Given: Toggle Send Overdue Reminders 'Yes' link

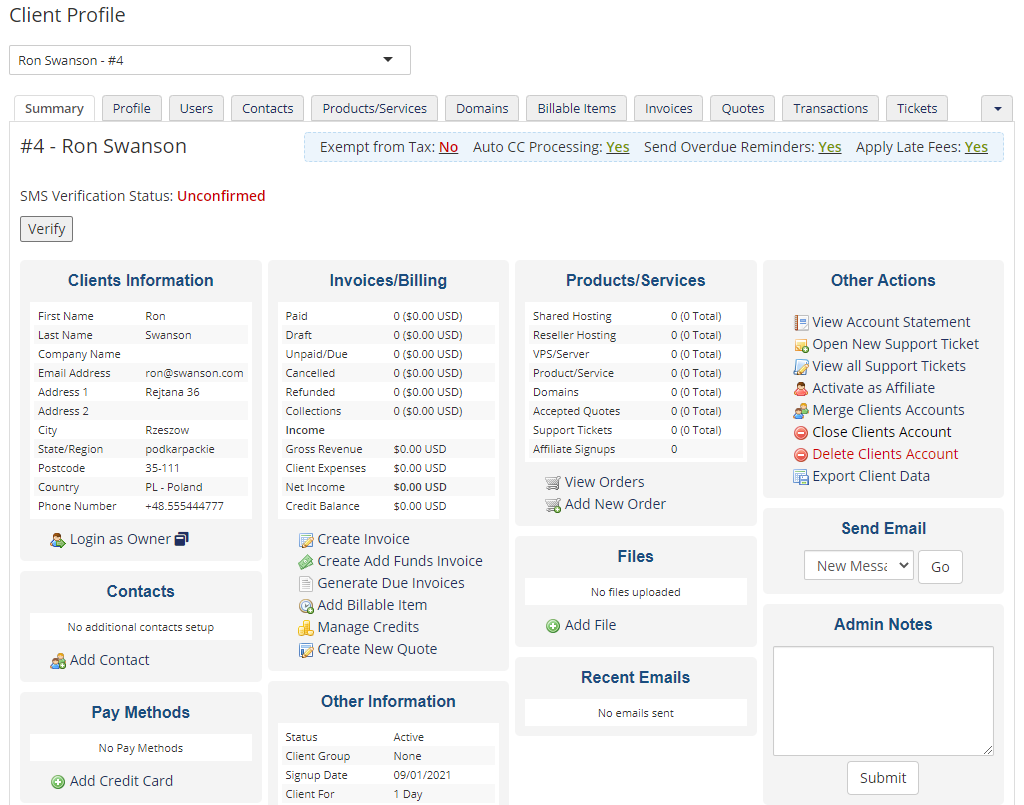Looking at the screenshot, I should [829, 147].
